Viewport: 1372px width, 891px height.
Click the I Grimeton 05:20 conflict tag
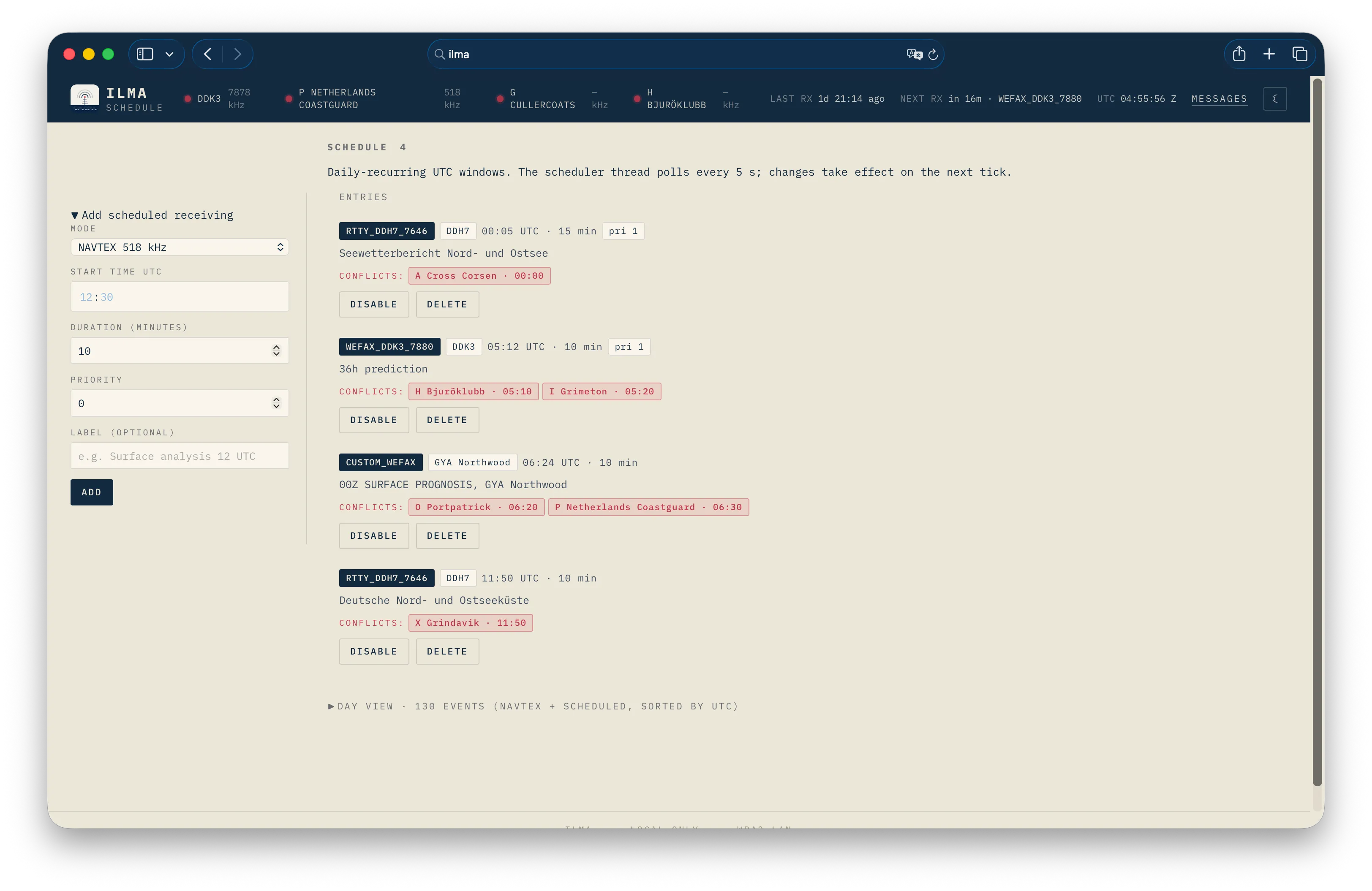pyautogui.click(x=601, y=392)
